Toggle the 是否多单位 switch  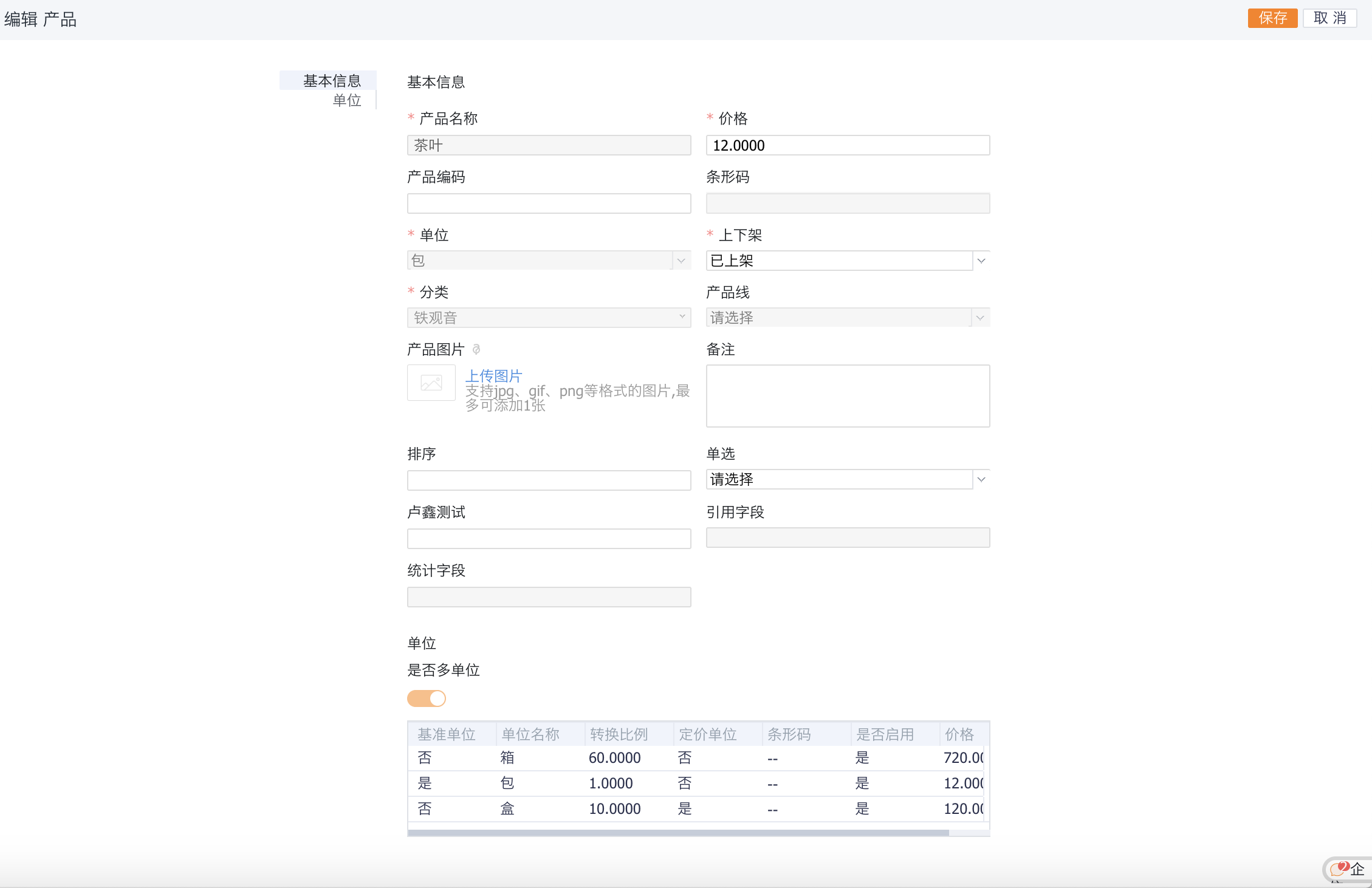pos(427,698)
